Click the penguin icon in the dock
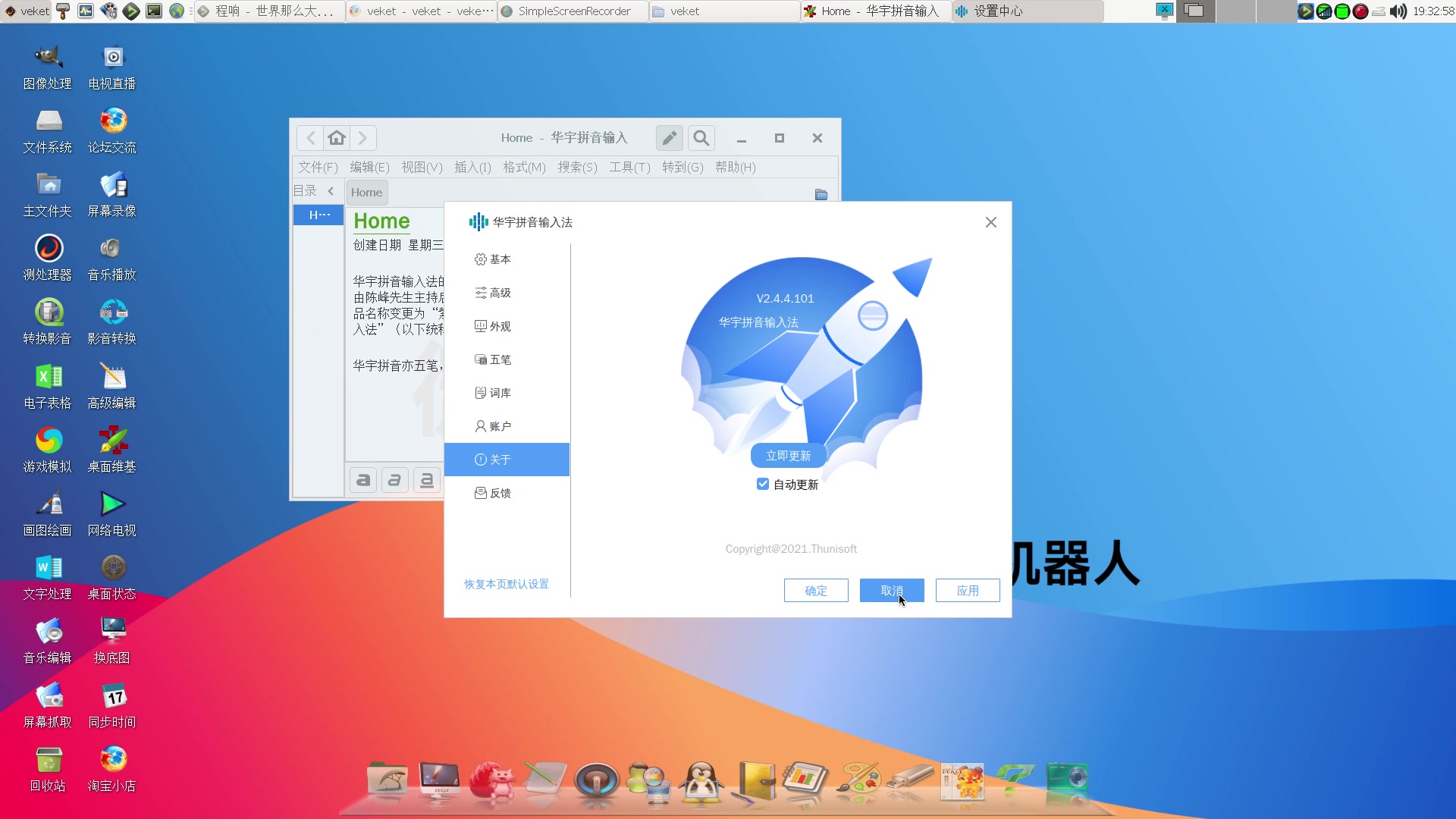 (x=701, y=782)
